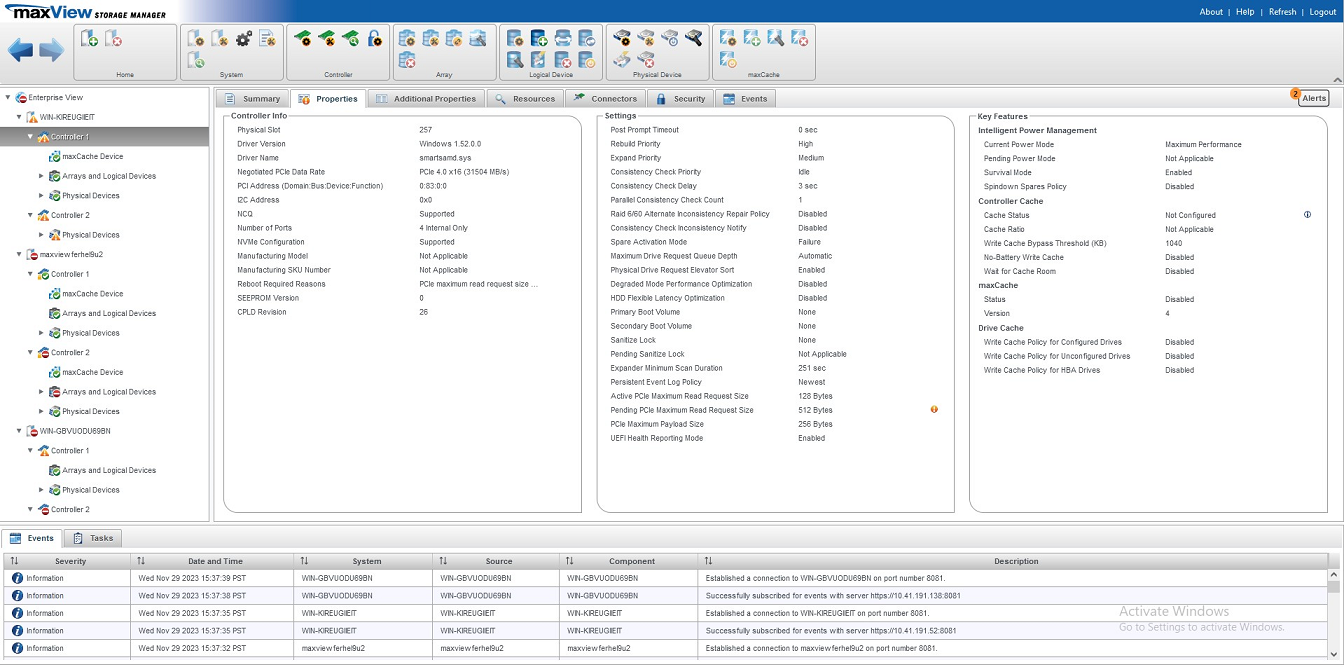Switch to the Tasks tab
Image resolution: width=1344 pixels, height=667 pixels.
93,538
